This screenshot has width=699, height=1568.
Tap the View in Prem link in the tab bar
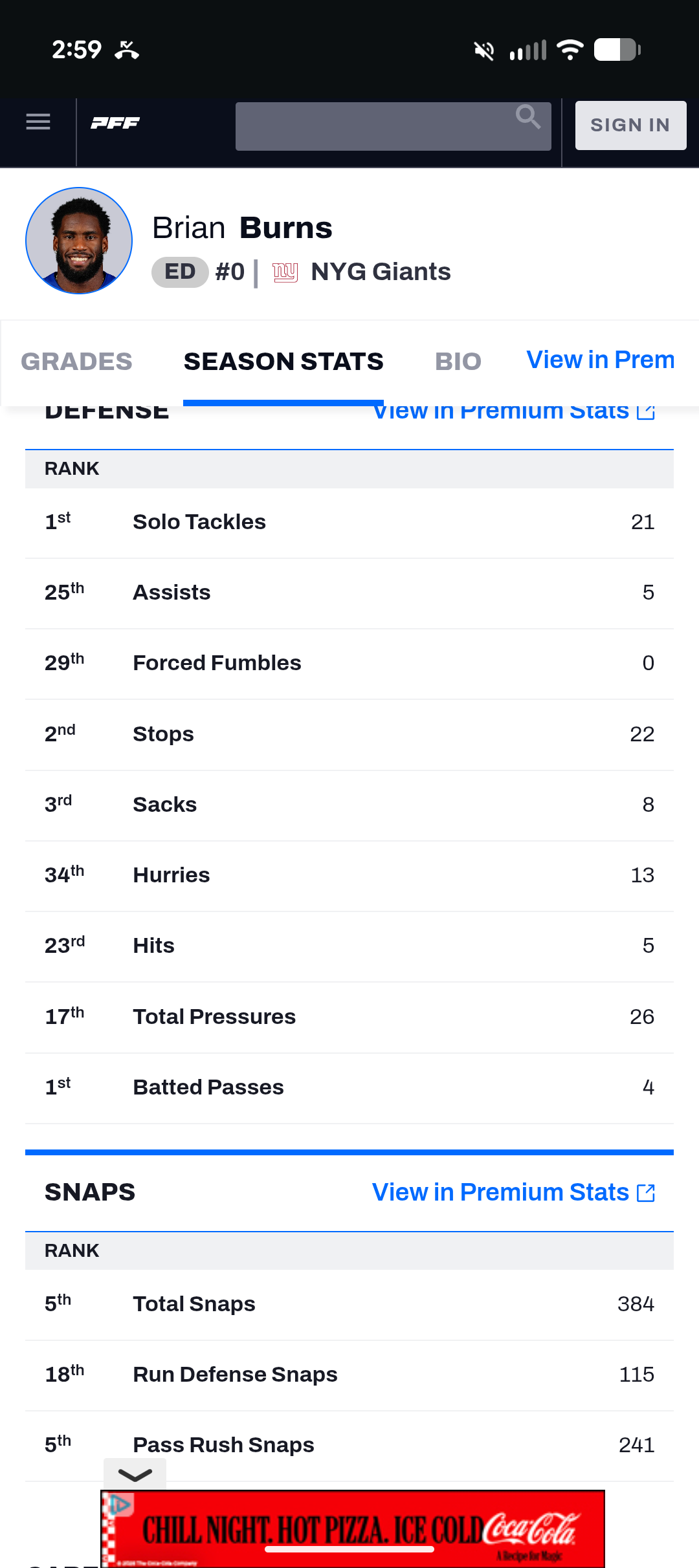coord(600,360)
